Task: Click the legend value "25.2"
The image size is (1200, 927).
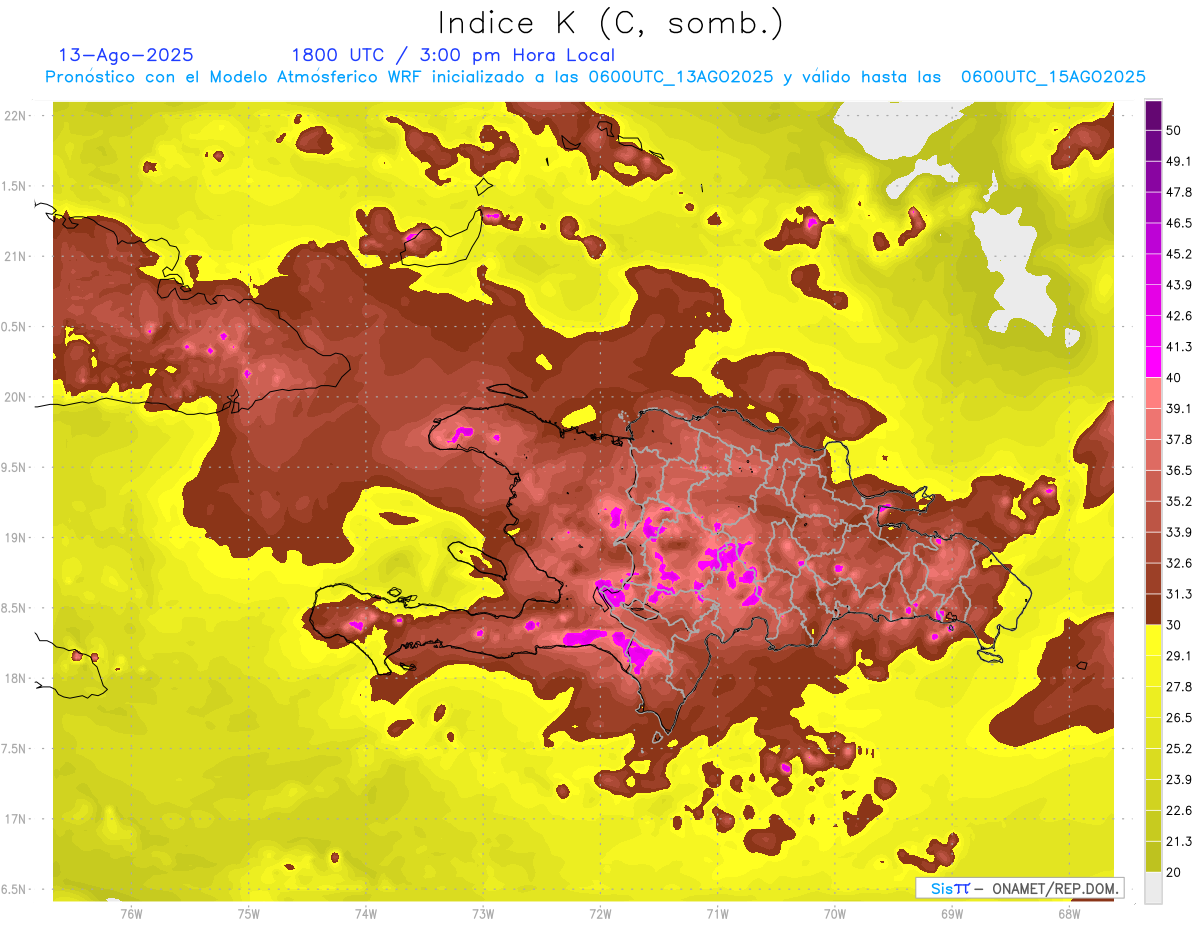Action: (1178, 749)
